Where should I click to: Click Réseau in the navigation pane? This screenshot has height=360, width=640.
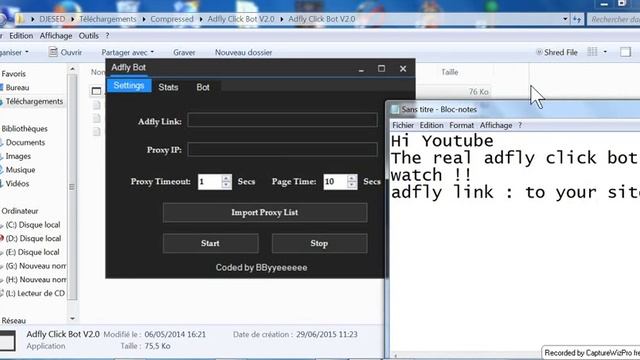[13, 320]
